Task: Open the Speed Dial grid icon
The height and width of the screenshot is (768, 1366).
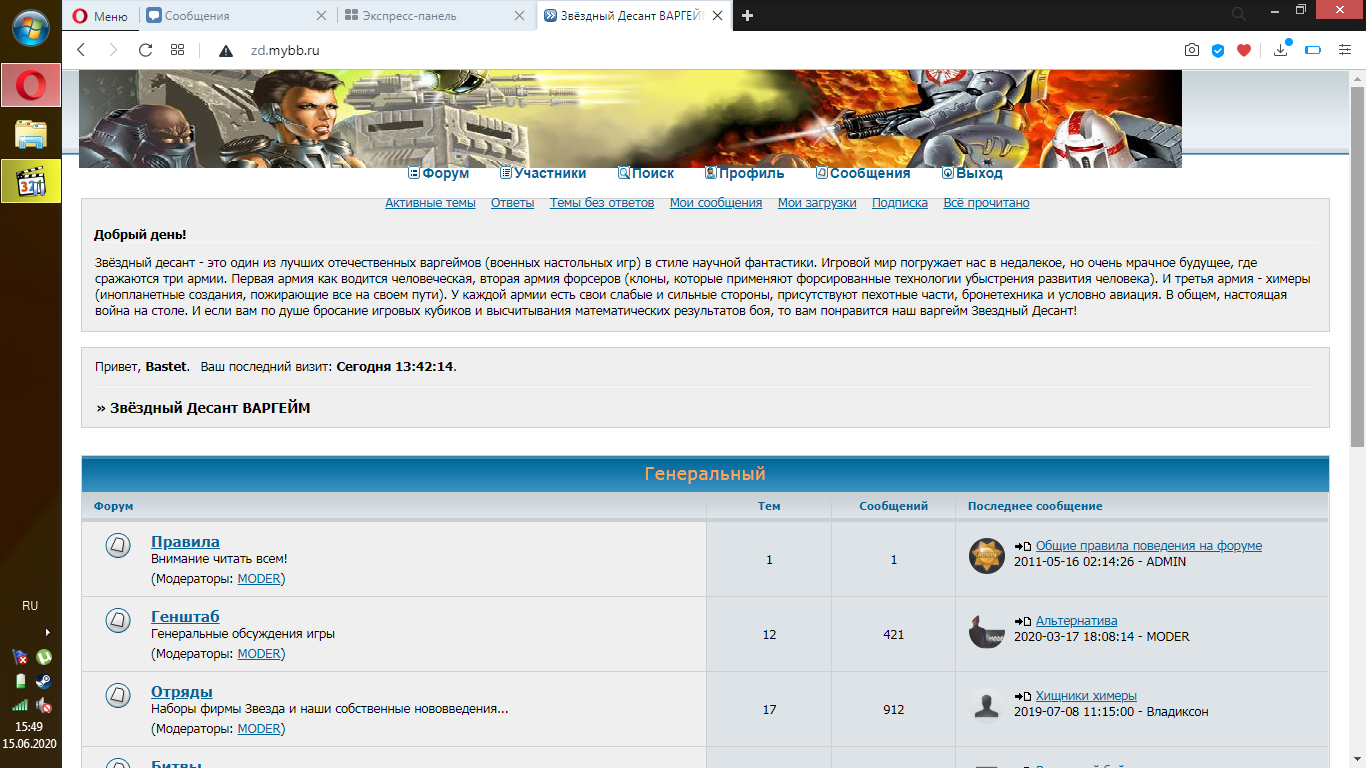Action: point(177,50)
